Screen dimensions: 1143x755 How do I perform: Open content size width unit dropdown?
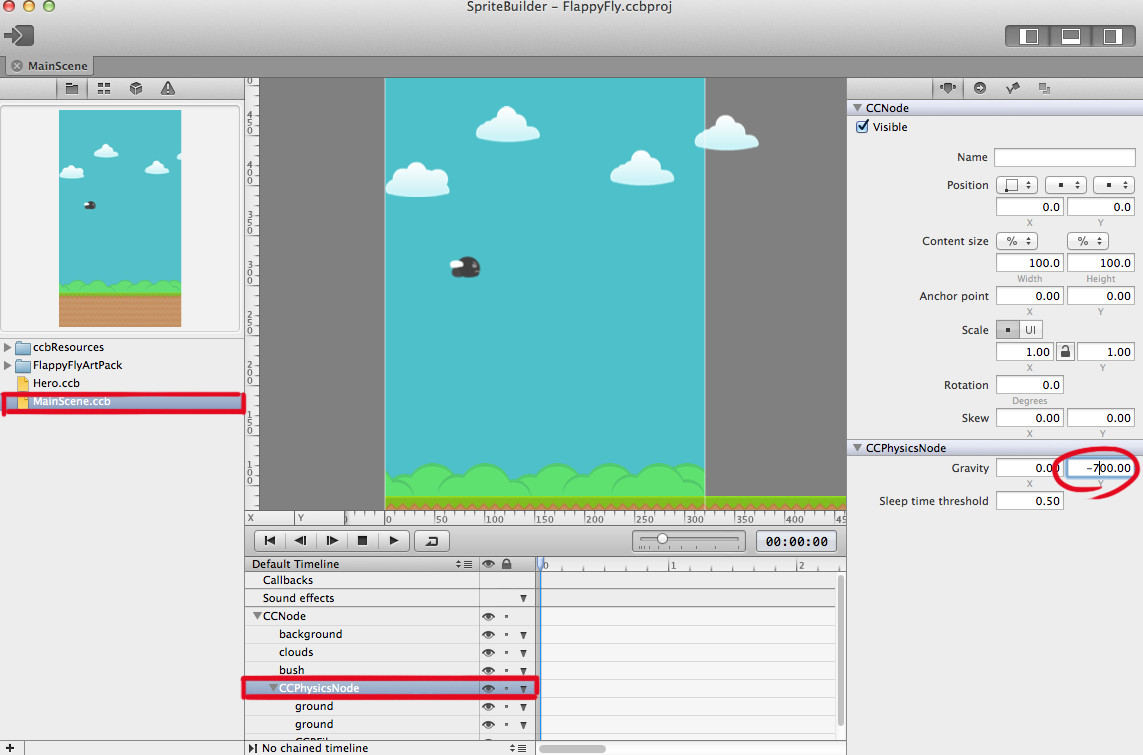click(1017, 241)
